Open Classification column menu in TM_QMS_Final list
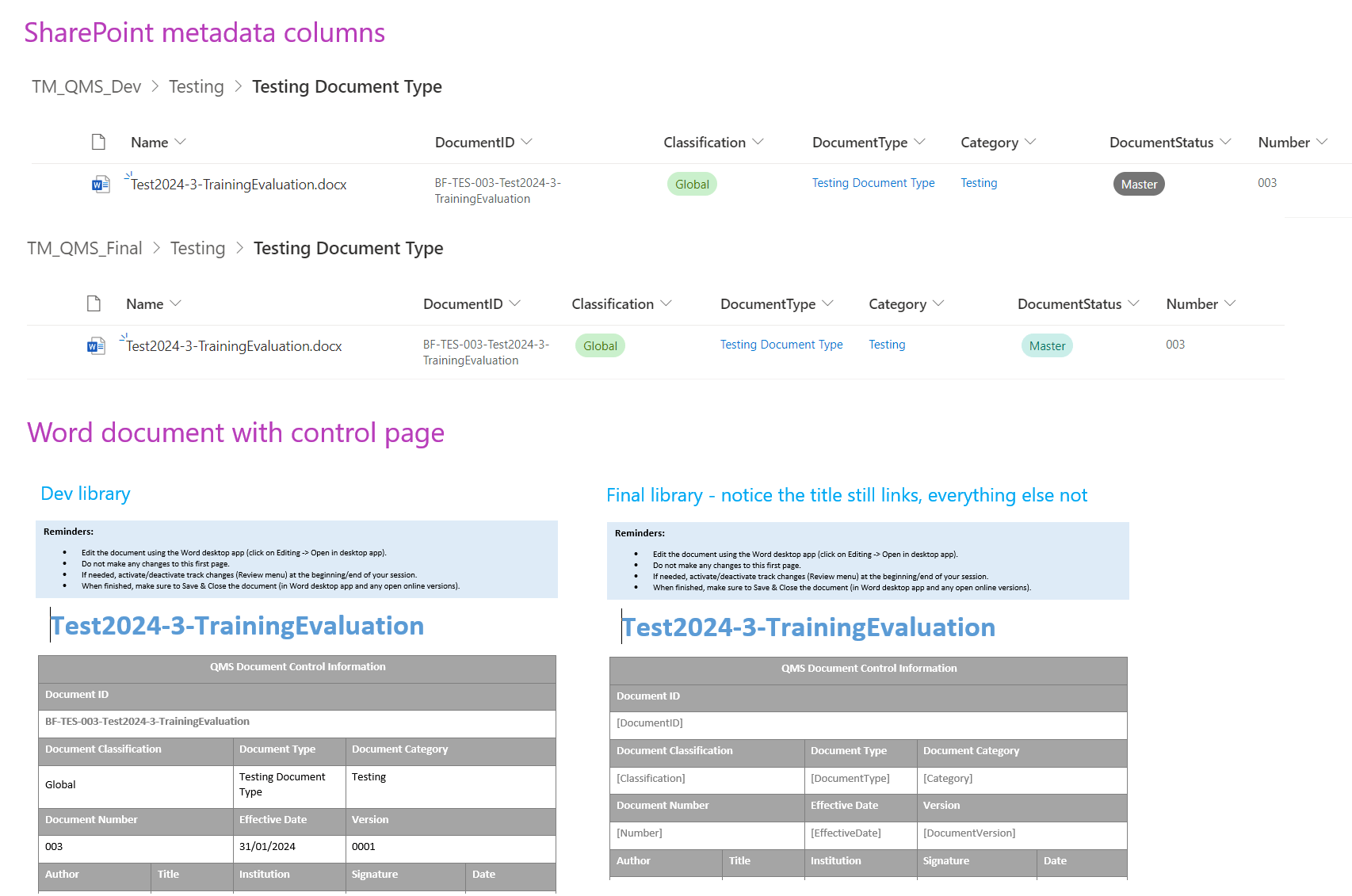1352x896 pixels. click(666, 303)
